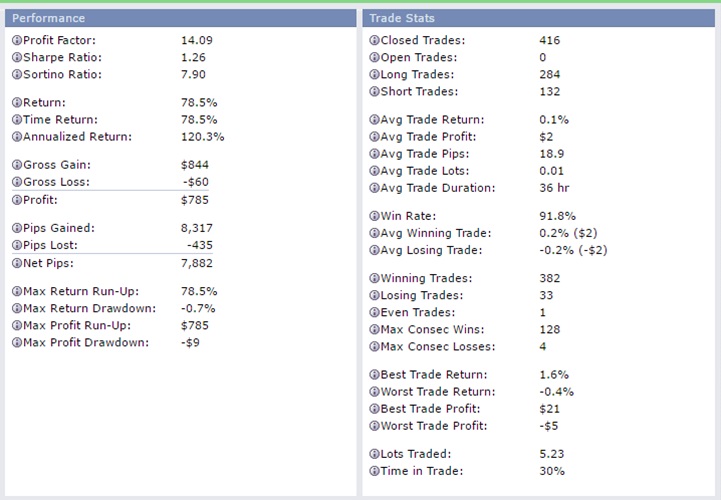The height and width of the screenshot is (500, 721).
Task: Open the info icon for Time in Trade
Action: (x=374, y=471)
